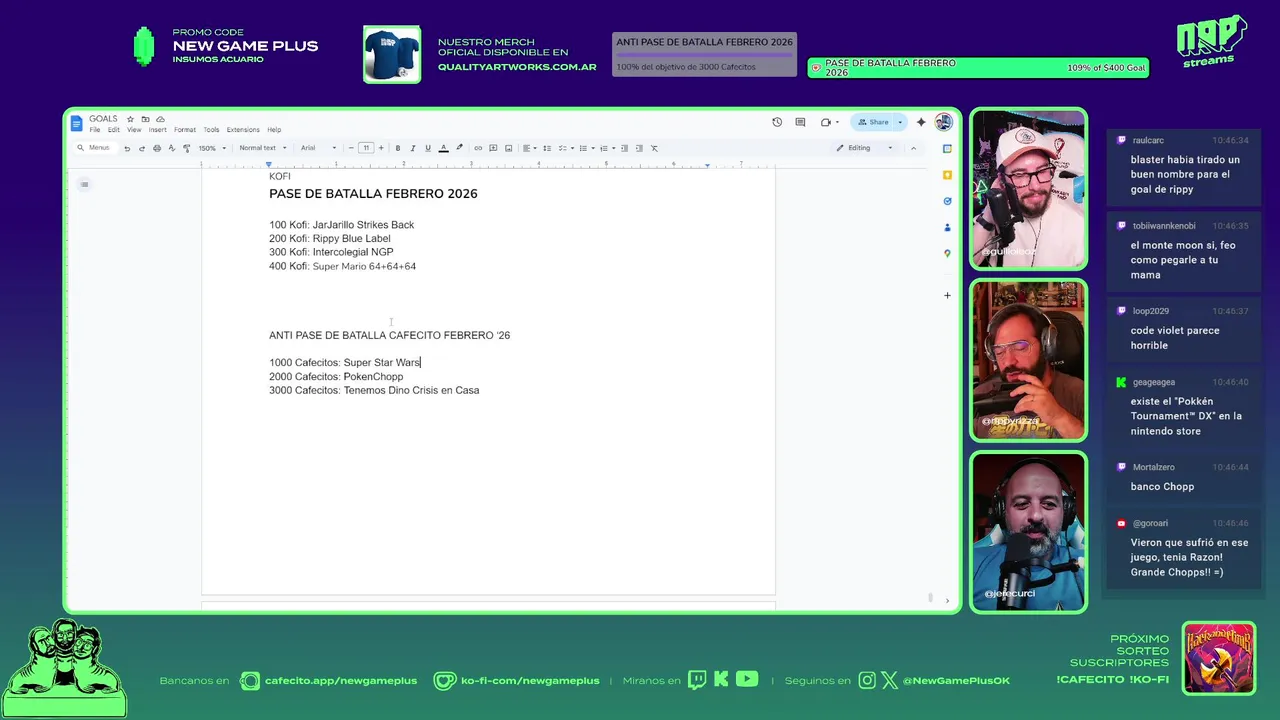The image size is (1280, 720).
Task: Open the Help menu
Action: [x=274, y=130]
